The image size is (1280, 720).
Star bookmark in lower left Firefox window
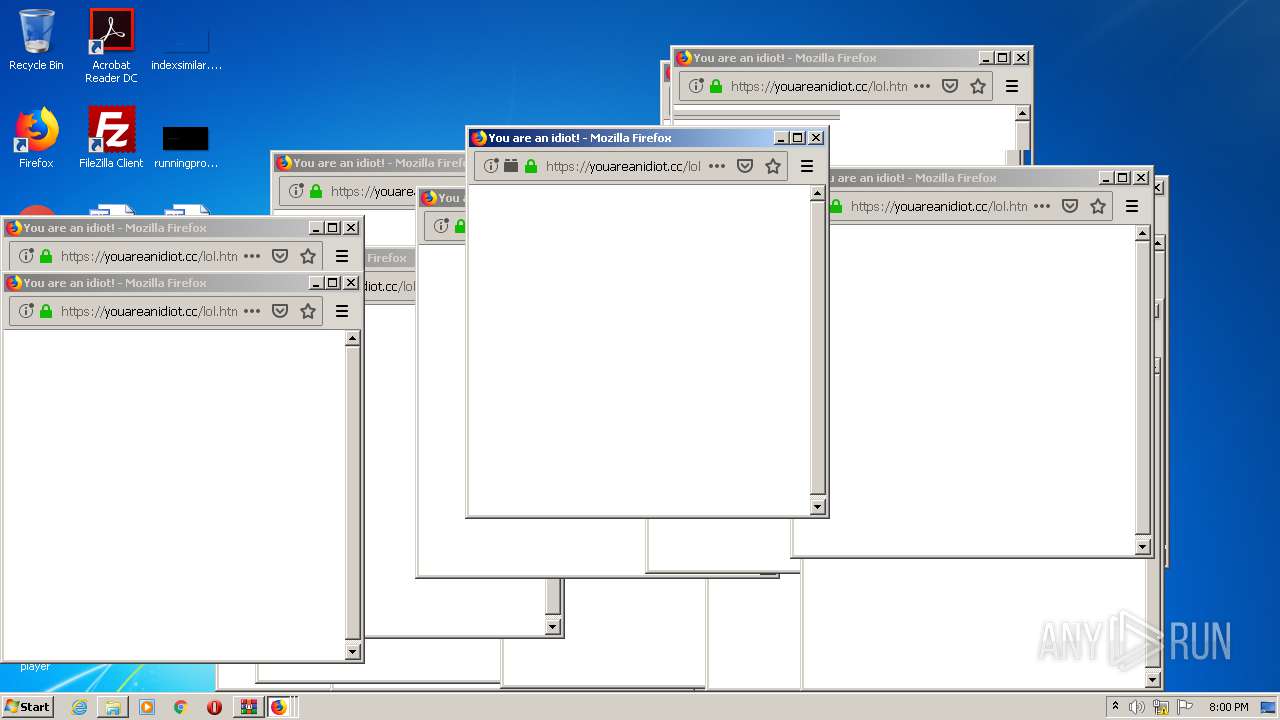(x=308, y=311)
